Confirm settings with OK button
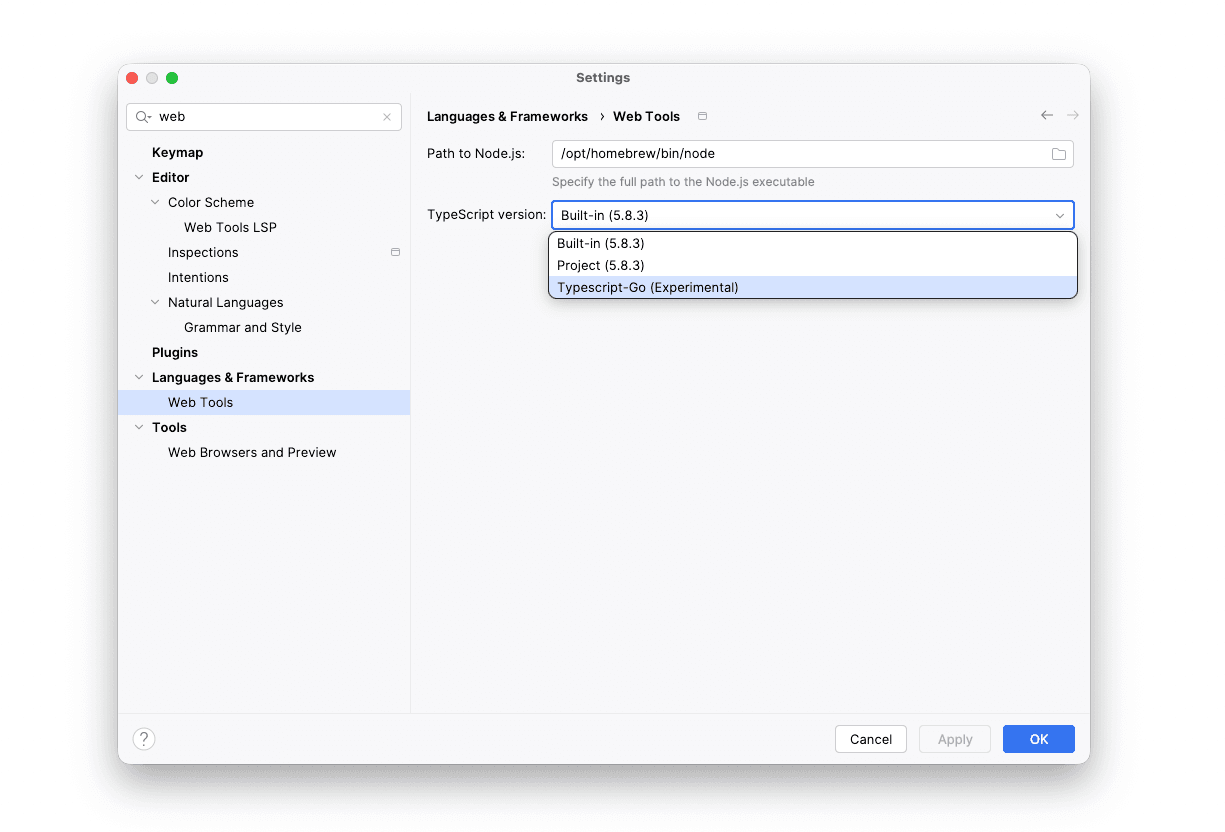The width and height of the screenshot is (1225, 832). 1038,739
